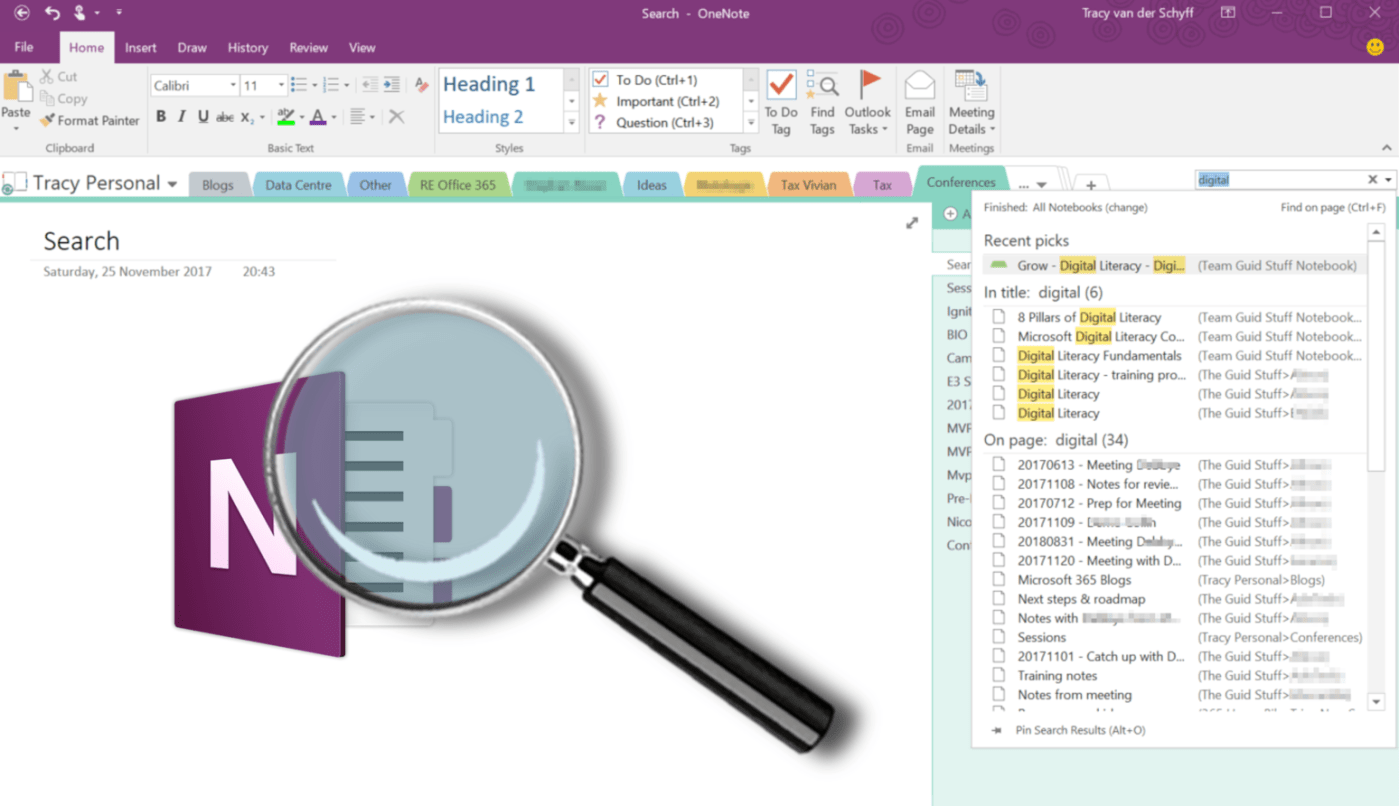The width and height of the screenshot is (1399, 806).
Task: Toggle Italic text formatting
Action: [x=181, y=117]
